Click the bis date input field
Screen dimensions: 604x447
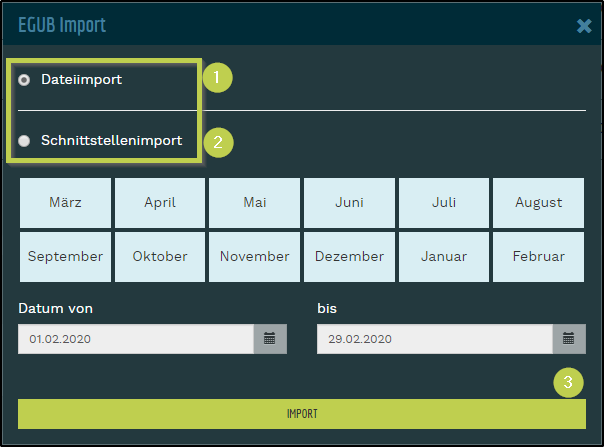(x=434, y=339)
